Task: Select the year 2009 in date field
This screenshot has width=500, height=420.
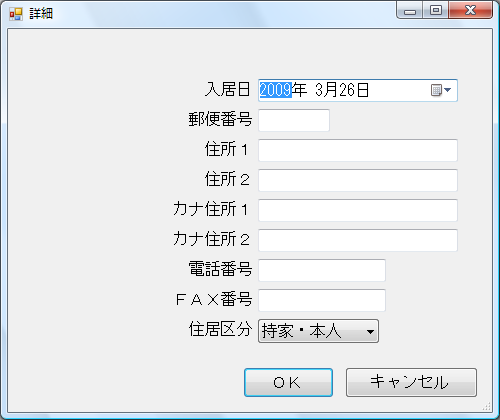Action: 276,90
